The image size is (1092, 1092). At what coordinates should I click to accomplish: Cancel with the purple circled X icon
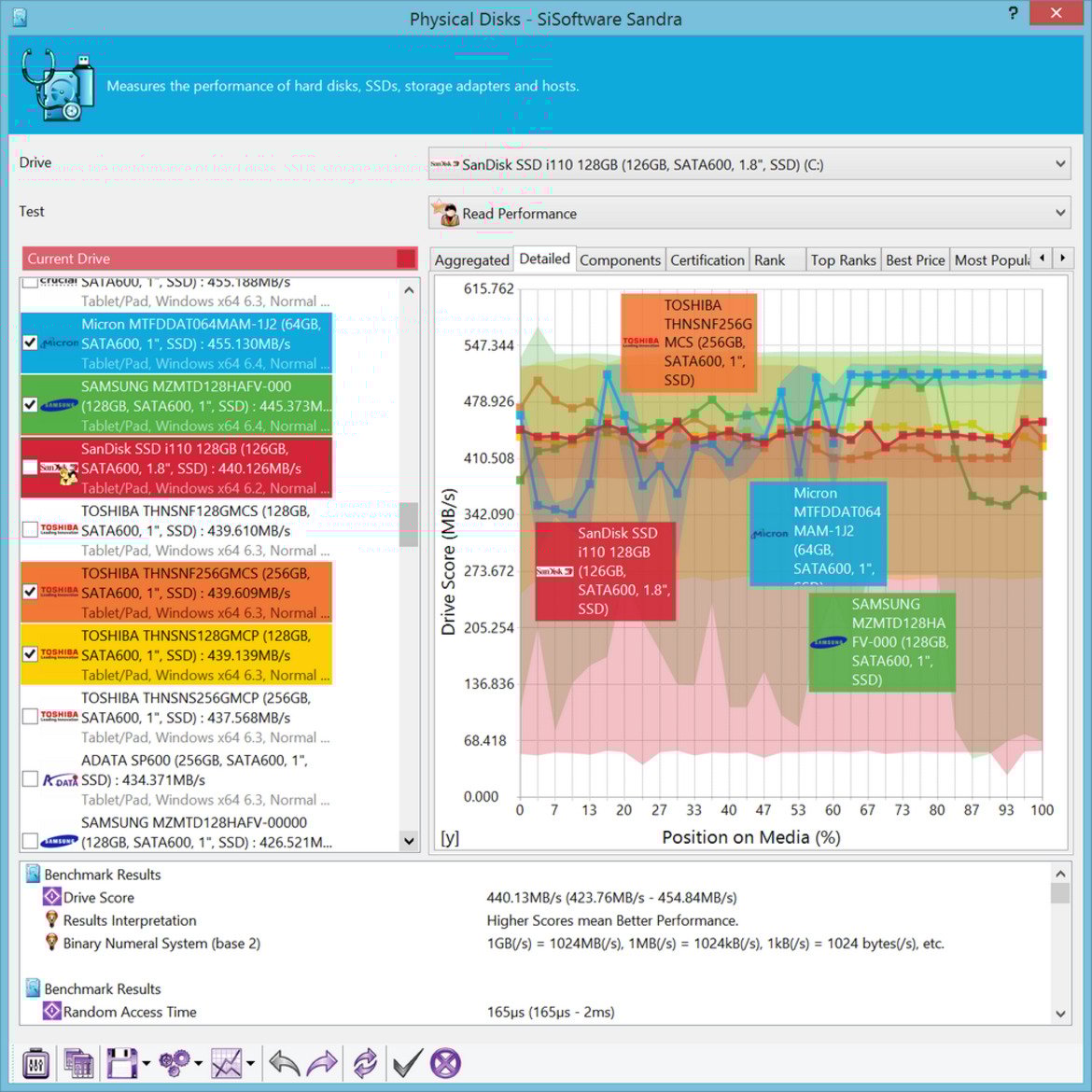click(x=446, y=1063)
